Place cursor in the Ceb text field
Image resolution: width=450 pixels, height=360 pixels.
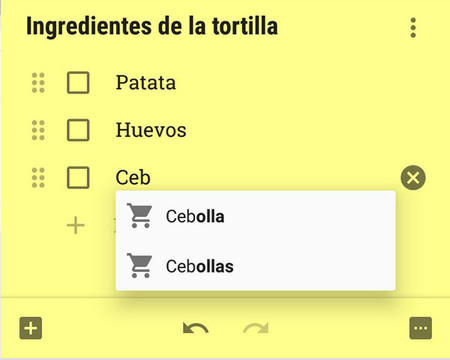pyautogui.click(x=253, y=178)
